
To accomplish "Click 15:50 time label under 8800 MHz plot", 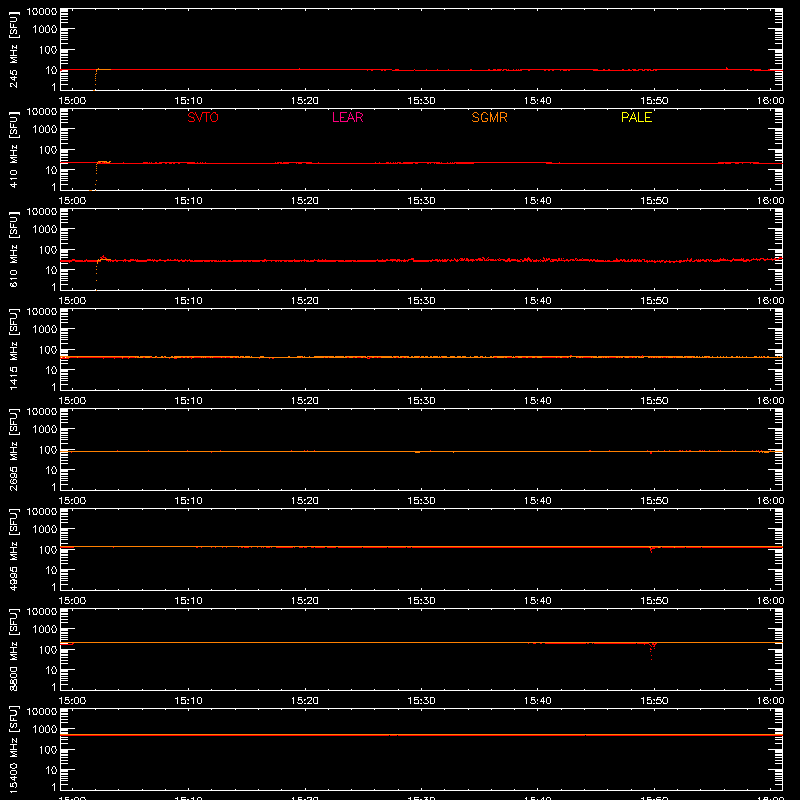I will click(x=654, y=701).
